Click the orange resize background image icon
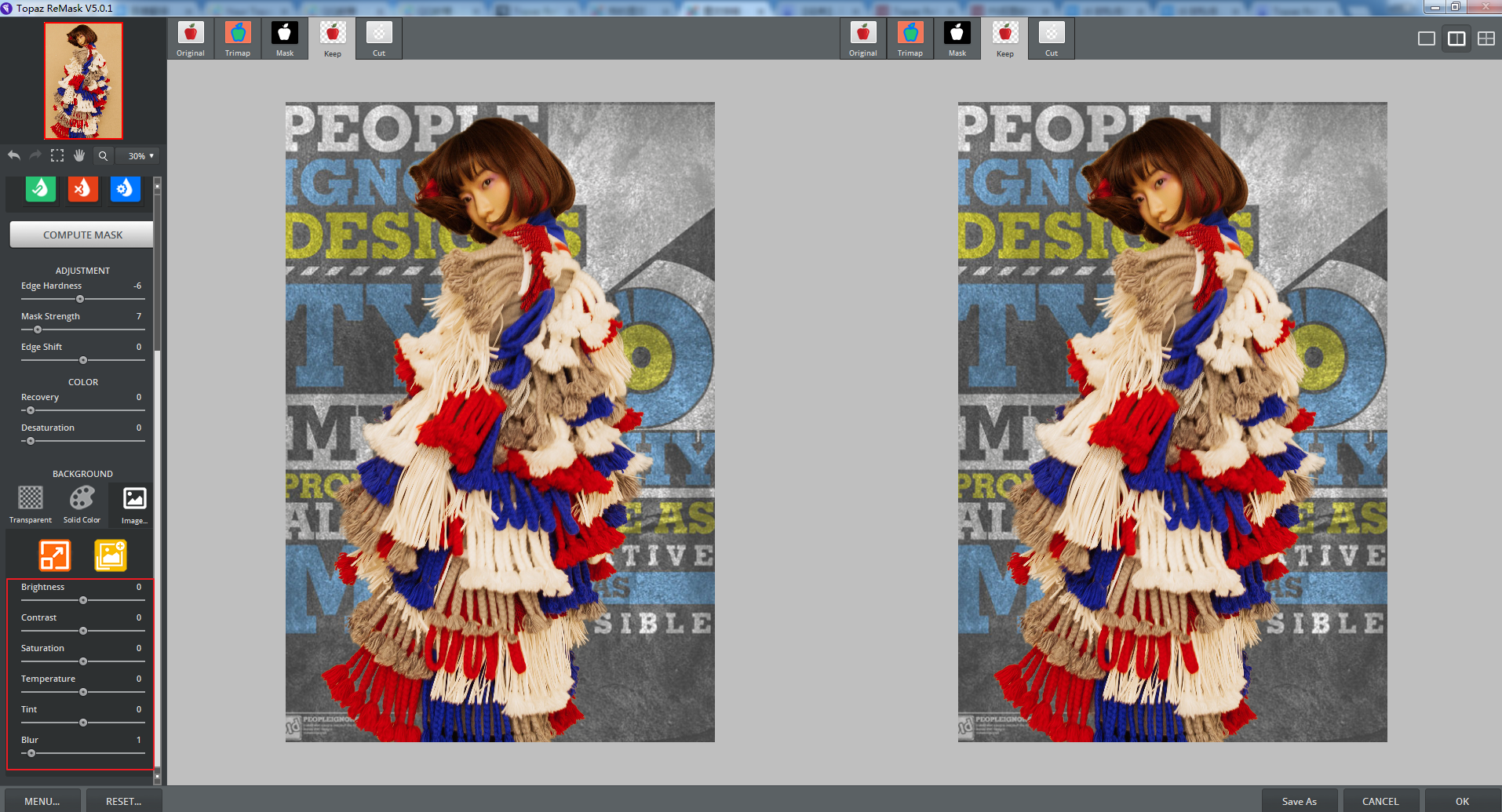1502x812 pixels. point(55,555)
